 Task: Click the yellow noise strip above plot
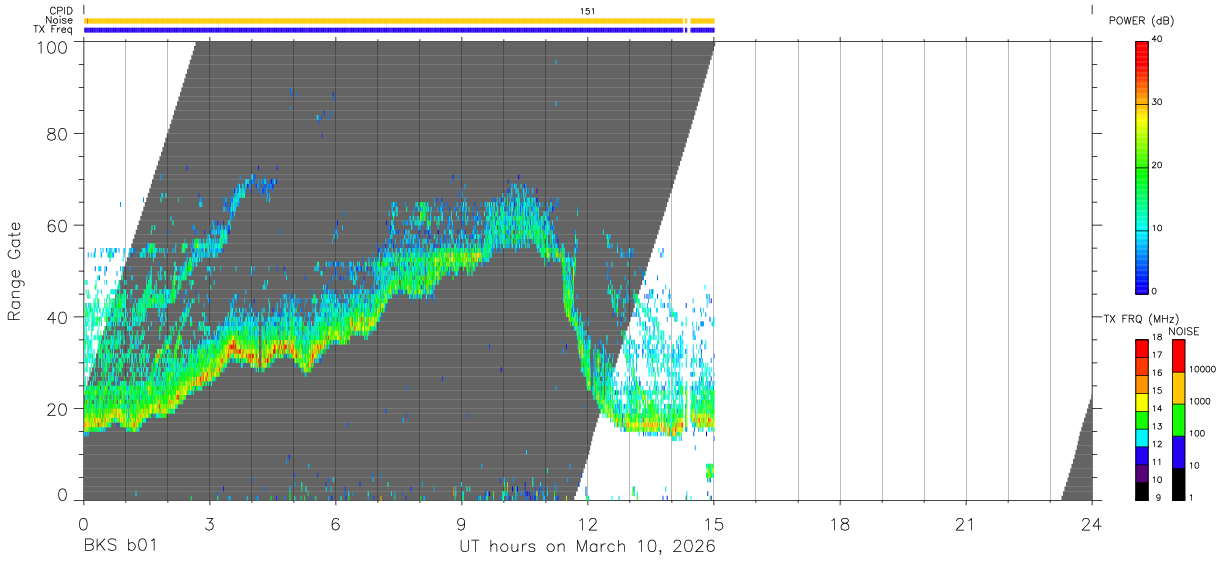coord(399,20)
